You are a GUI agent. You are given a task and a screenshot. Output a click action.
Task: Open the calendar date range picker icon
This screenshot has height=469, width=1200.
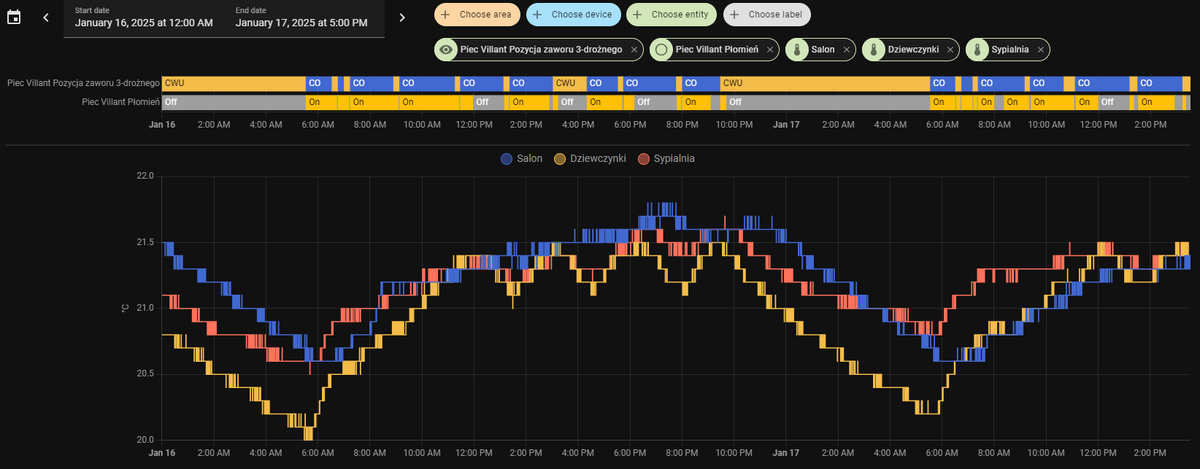(14, 17)
